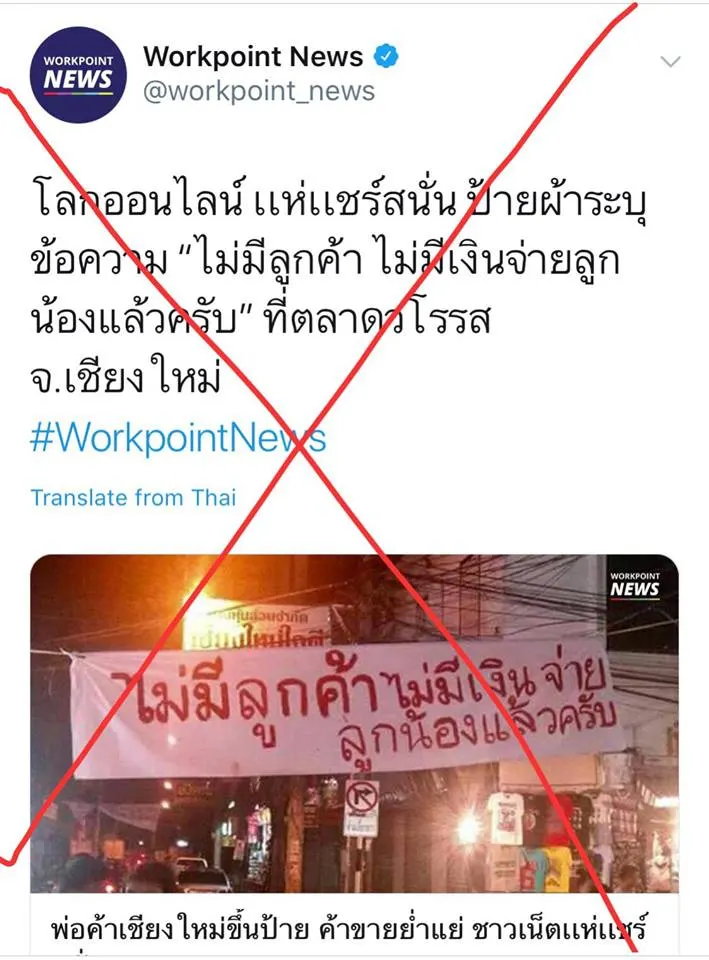
Task: Open the Workpoint News display name
Action: coord(253,56)
